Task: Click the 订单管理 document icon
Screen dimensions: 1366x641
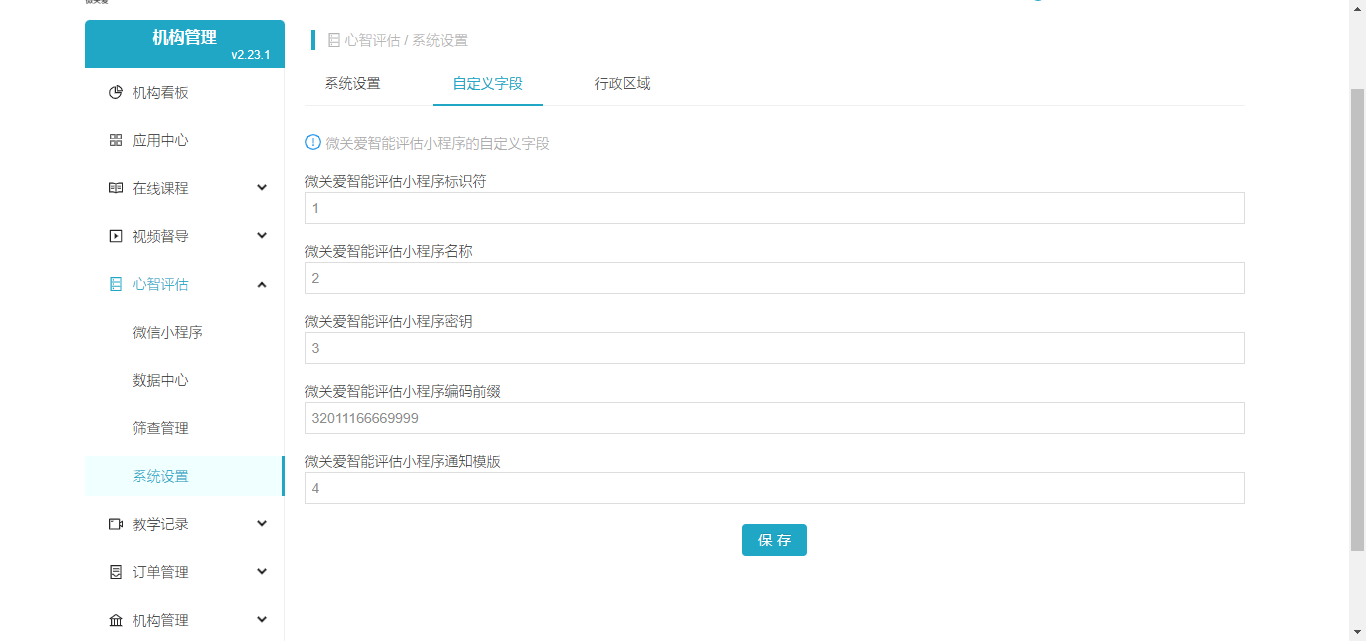Action: [116, 572]
